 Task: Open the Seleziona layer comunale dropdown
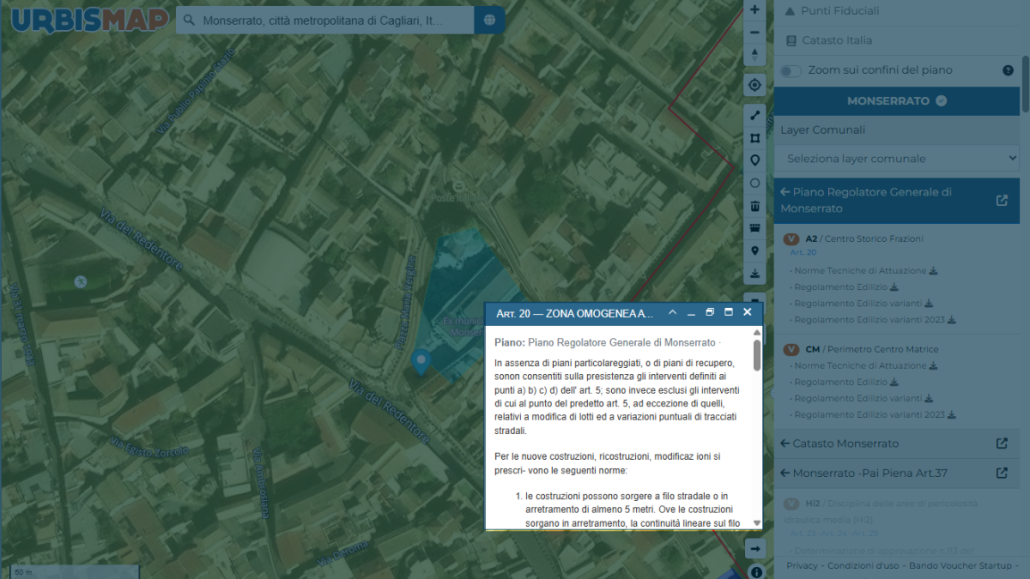[897, 158]
